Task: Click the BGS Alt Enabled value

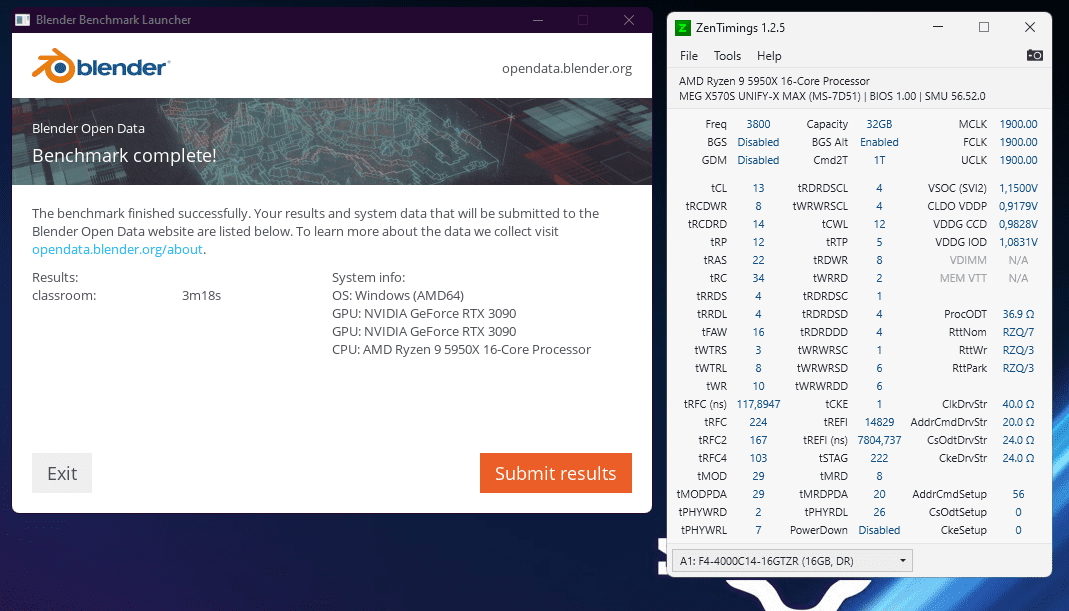Action: tap(879, 142)
